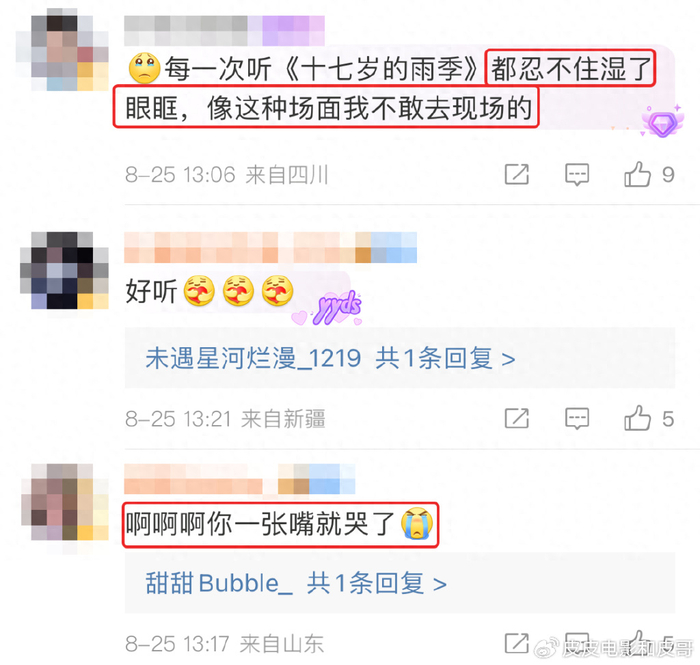The width and height of the screenshot is (700, 665).
Task: Open the first commenter's blurred username
Action: tap(224, 30)
